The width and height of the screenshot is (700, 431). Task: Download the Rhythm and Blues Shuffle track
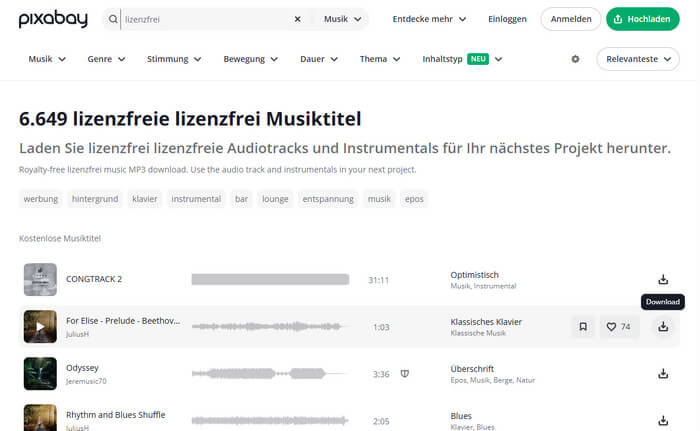(663, 421)
